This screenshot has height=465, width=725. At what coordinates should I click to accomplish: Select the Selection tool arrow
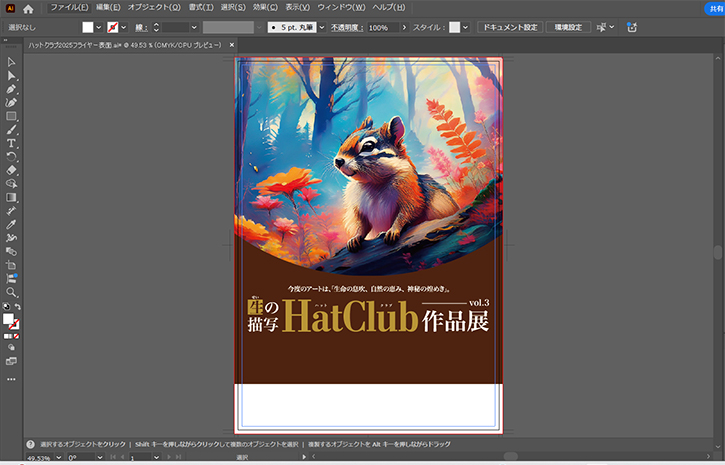coord(11,63)
